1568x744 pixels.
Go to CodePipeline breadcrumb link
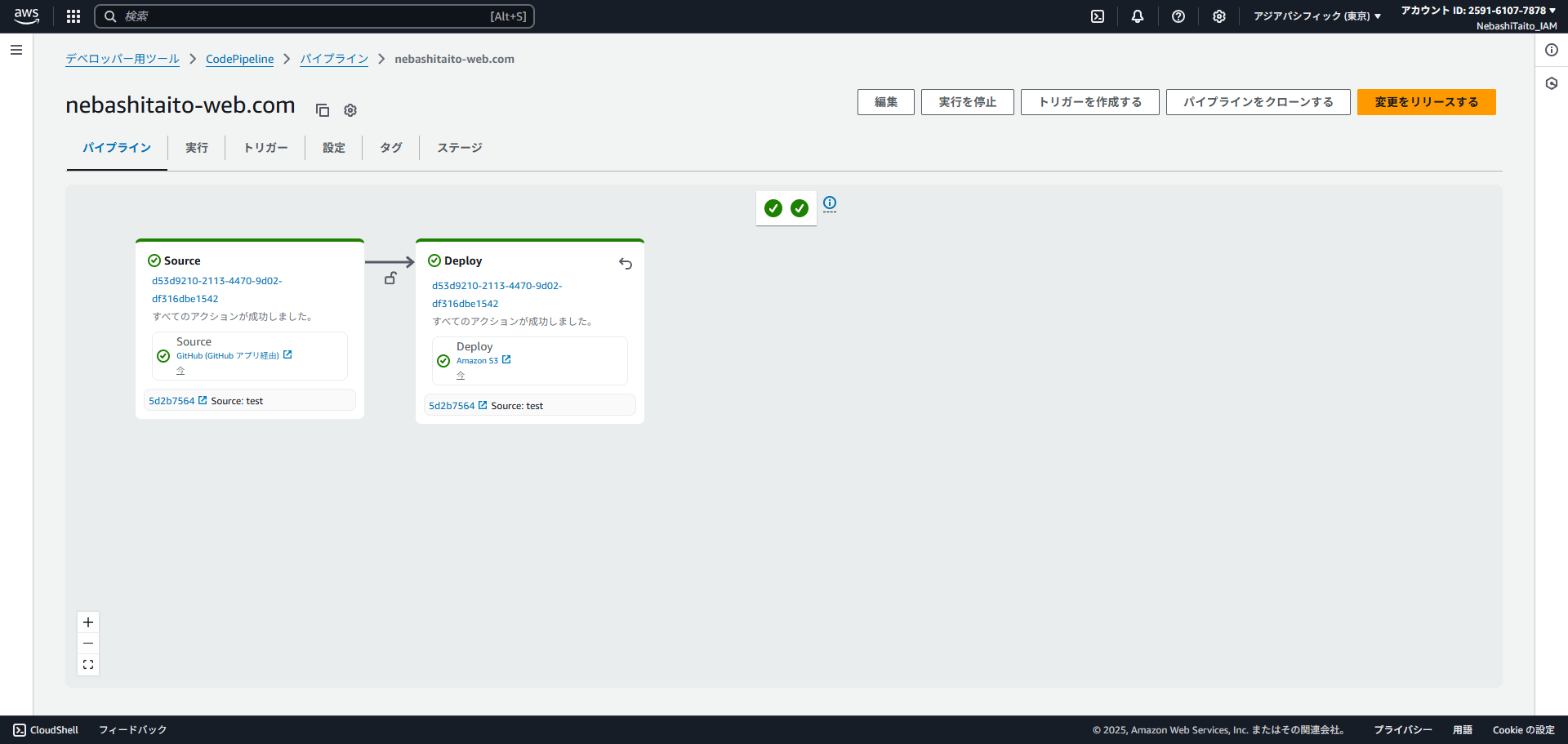[240, 59]
